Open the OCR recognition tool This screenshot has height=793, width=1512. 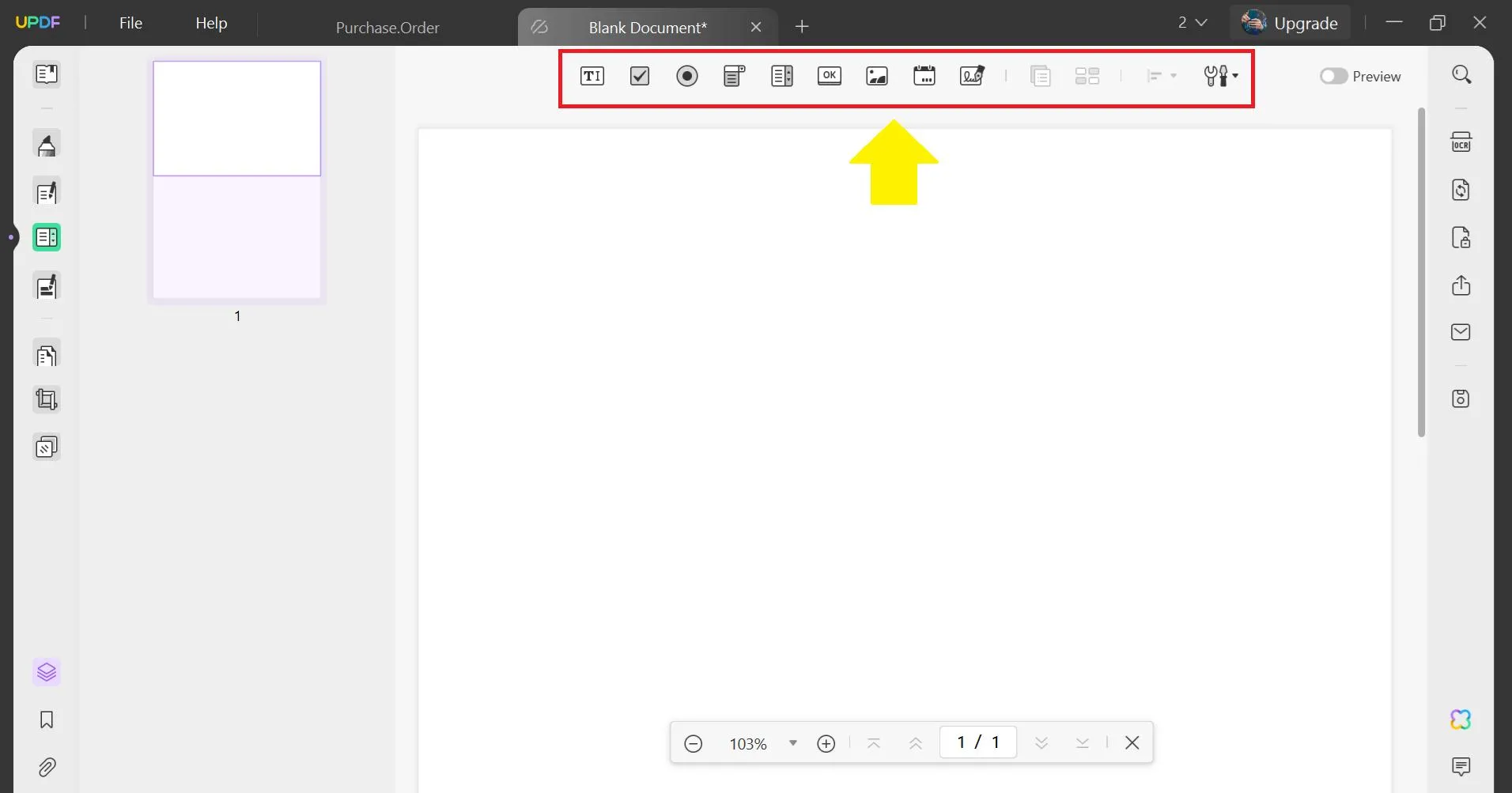coord(1461,142)
